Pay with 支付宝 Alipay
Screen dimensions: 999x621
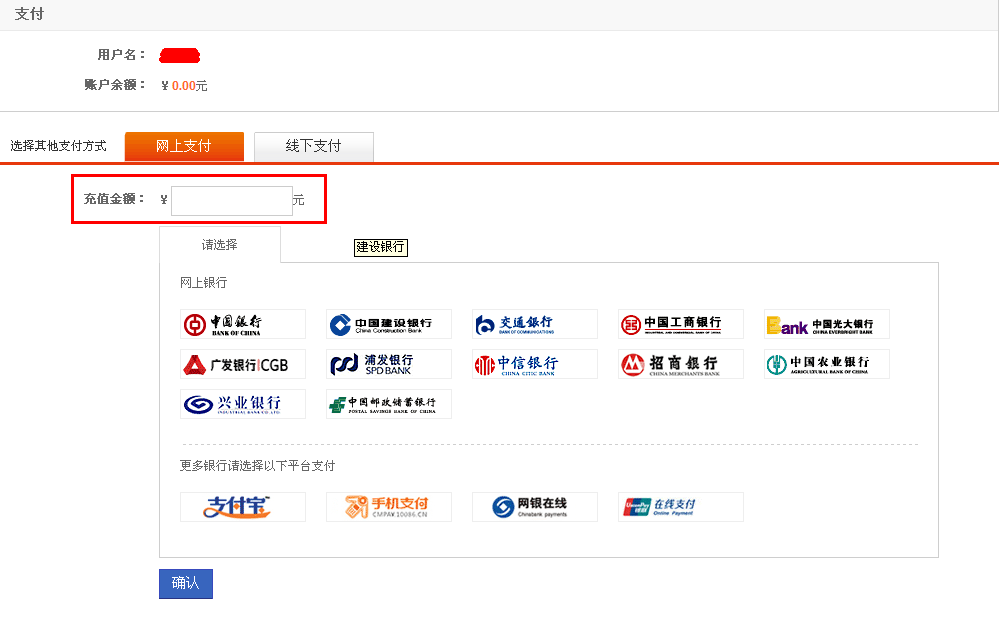243,507
